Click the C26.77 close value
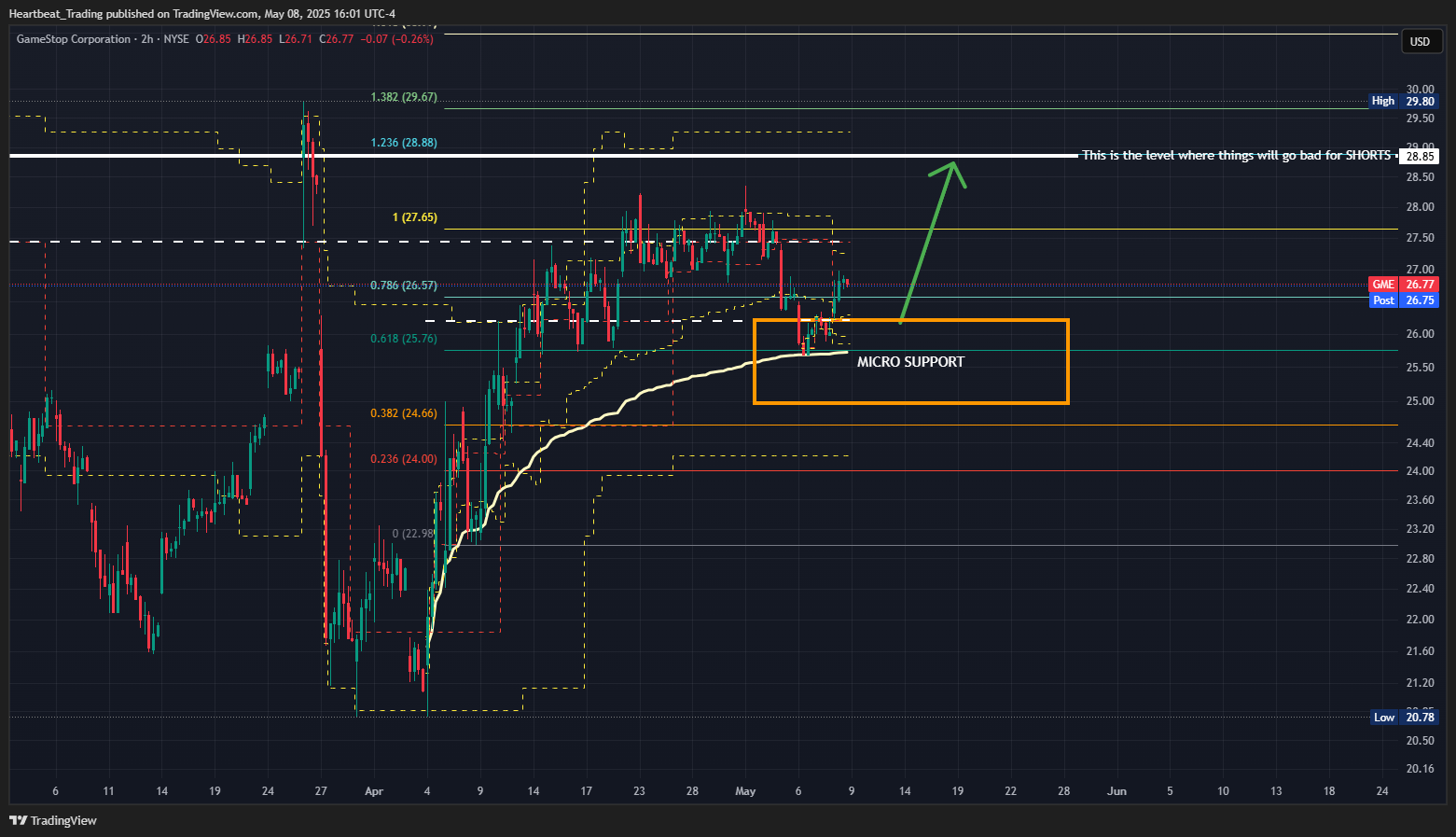This screenshot has width=1456, height=837. [336, 39]
